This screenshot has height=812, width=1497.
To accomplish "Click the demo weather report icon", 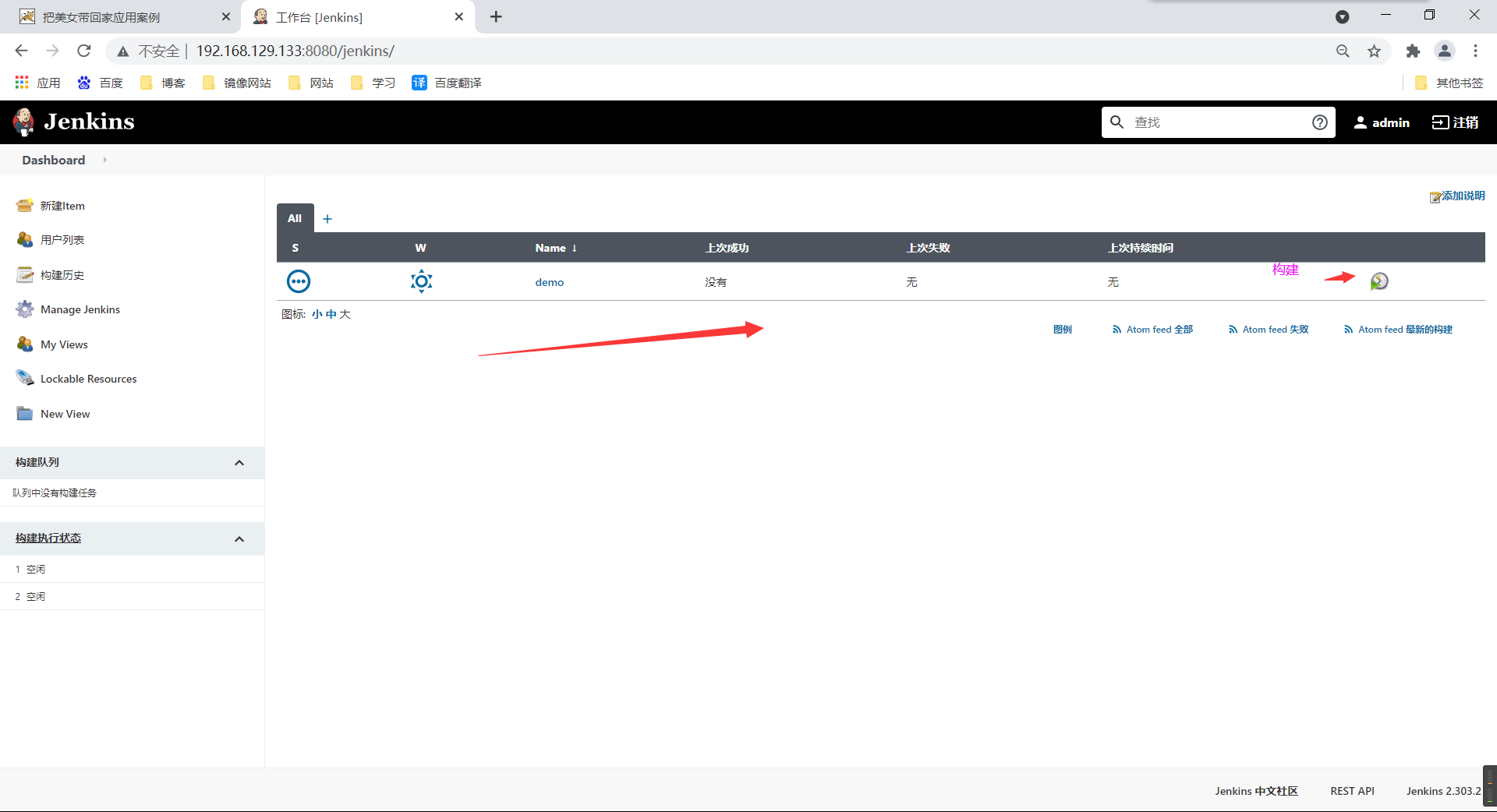I will [x=422, y=281].
